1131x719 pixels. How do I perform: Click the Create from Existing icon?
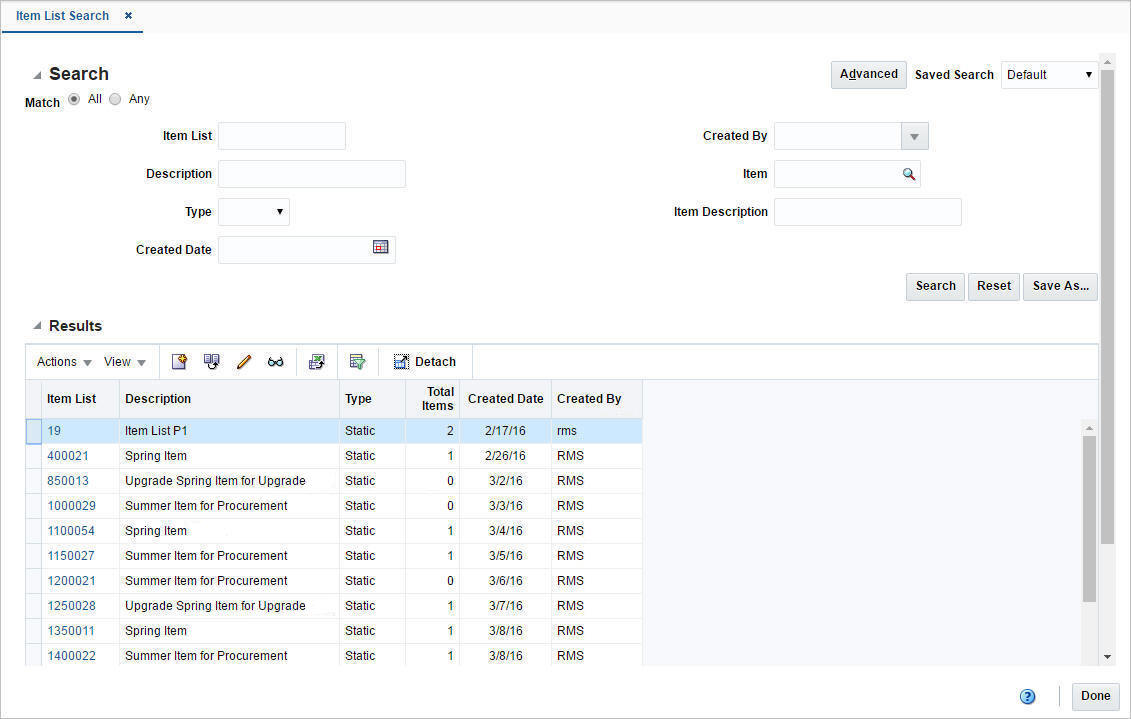(x=211, y=361)
